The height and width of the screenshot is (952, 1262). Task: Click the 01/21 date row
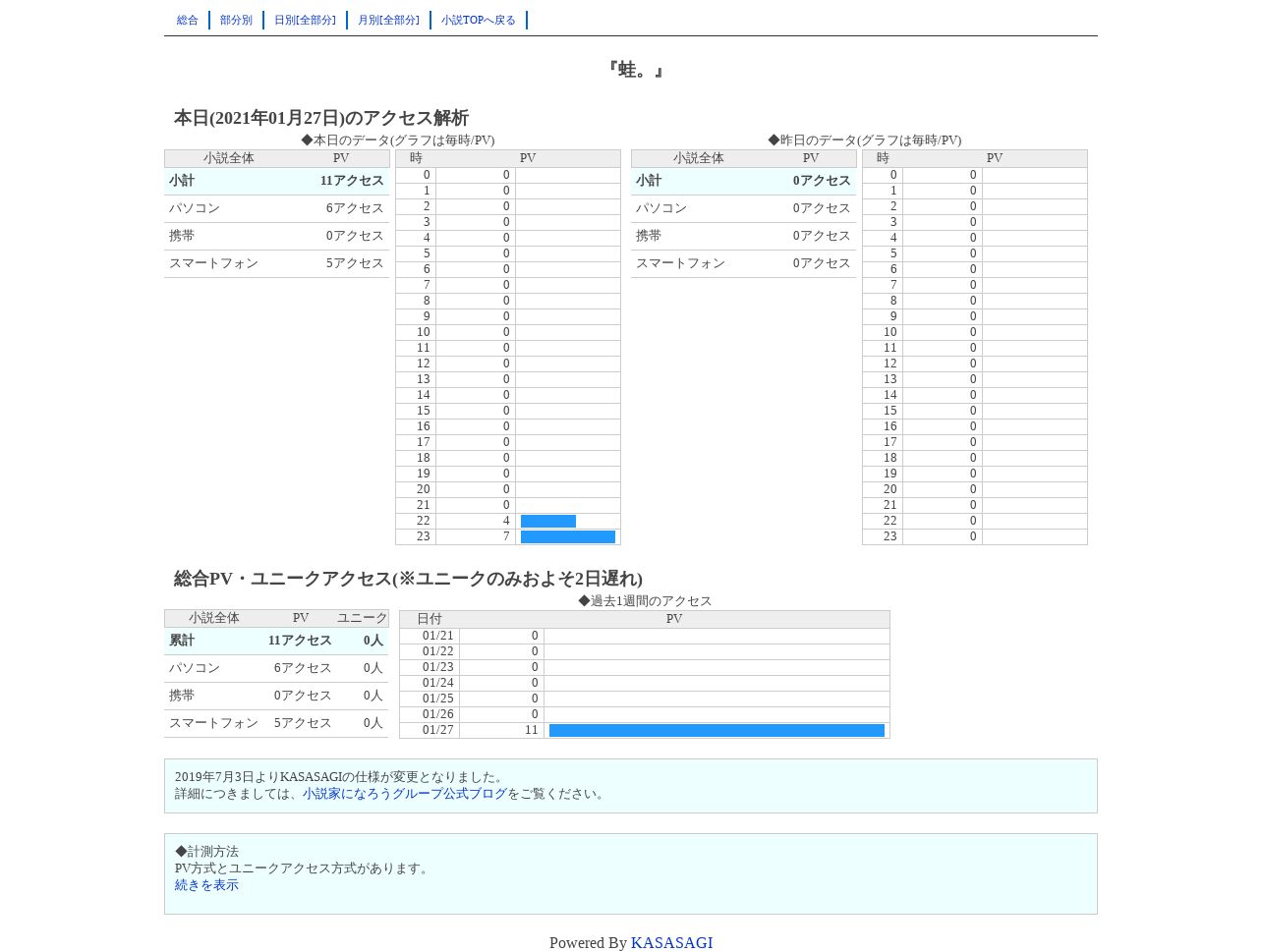645,636
